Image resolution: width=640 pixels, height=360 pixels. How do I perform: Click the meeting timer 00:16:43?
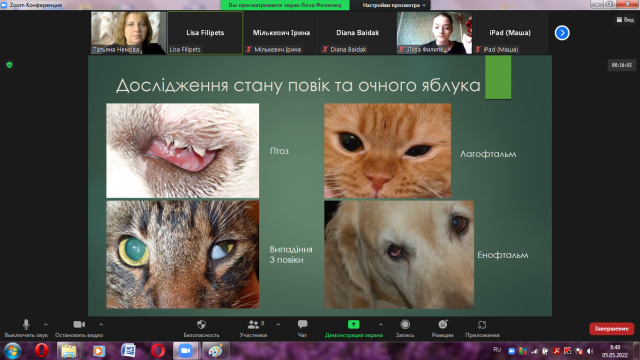(x=621, y=65)
